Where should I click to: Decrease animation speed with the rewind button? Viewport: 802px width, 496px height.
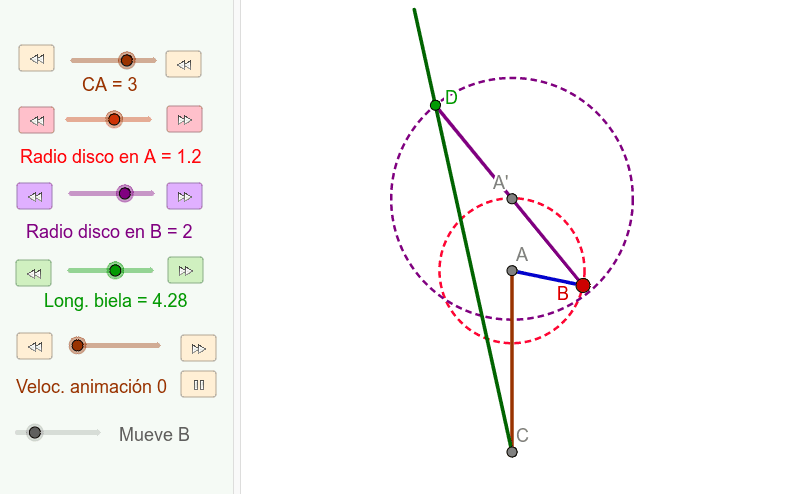click(x=35, y=347)
